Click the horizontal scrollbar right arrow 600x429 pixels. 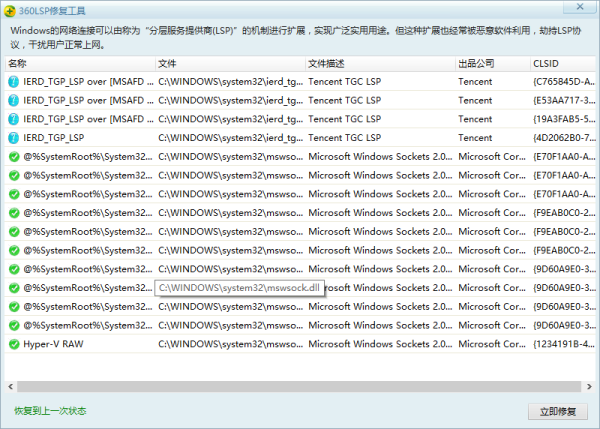pyautogui.click(x=589, y=387)
